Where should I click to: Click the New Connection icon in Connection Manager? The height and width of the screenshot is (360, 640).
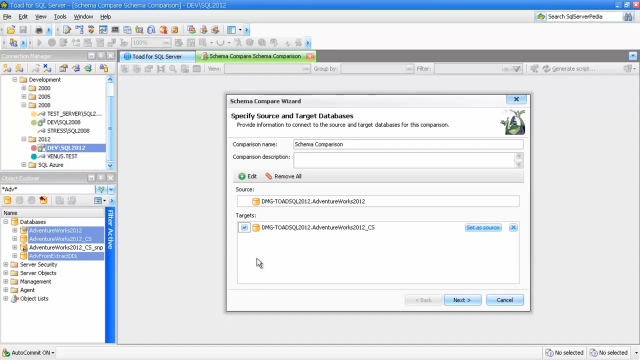tap(7, 68)
